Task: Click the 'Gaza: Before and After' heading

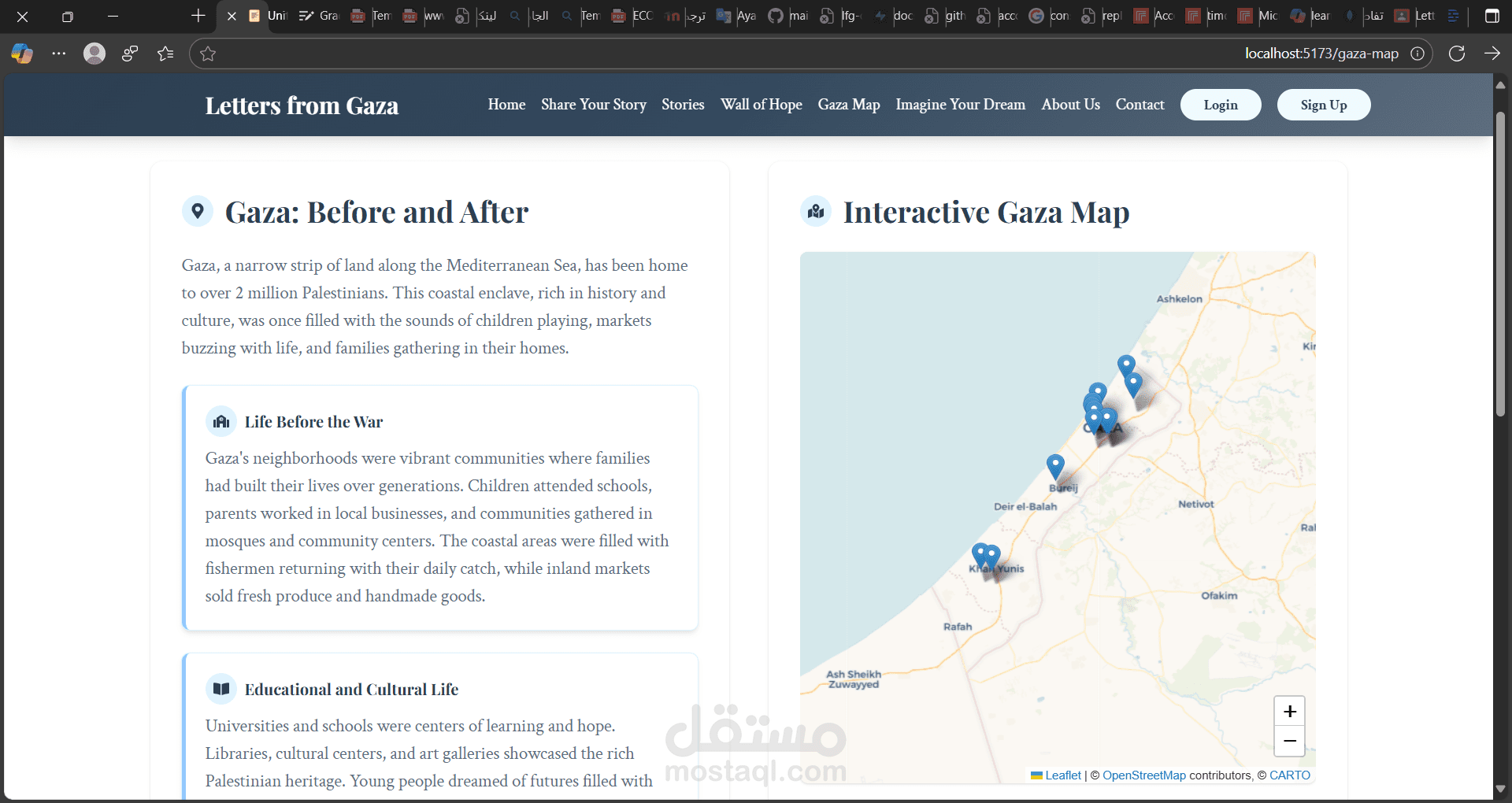Action: coord(376,213)
